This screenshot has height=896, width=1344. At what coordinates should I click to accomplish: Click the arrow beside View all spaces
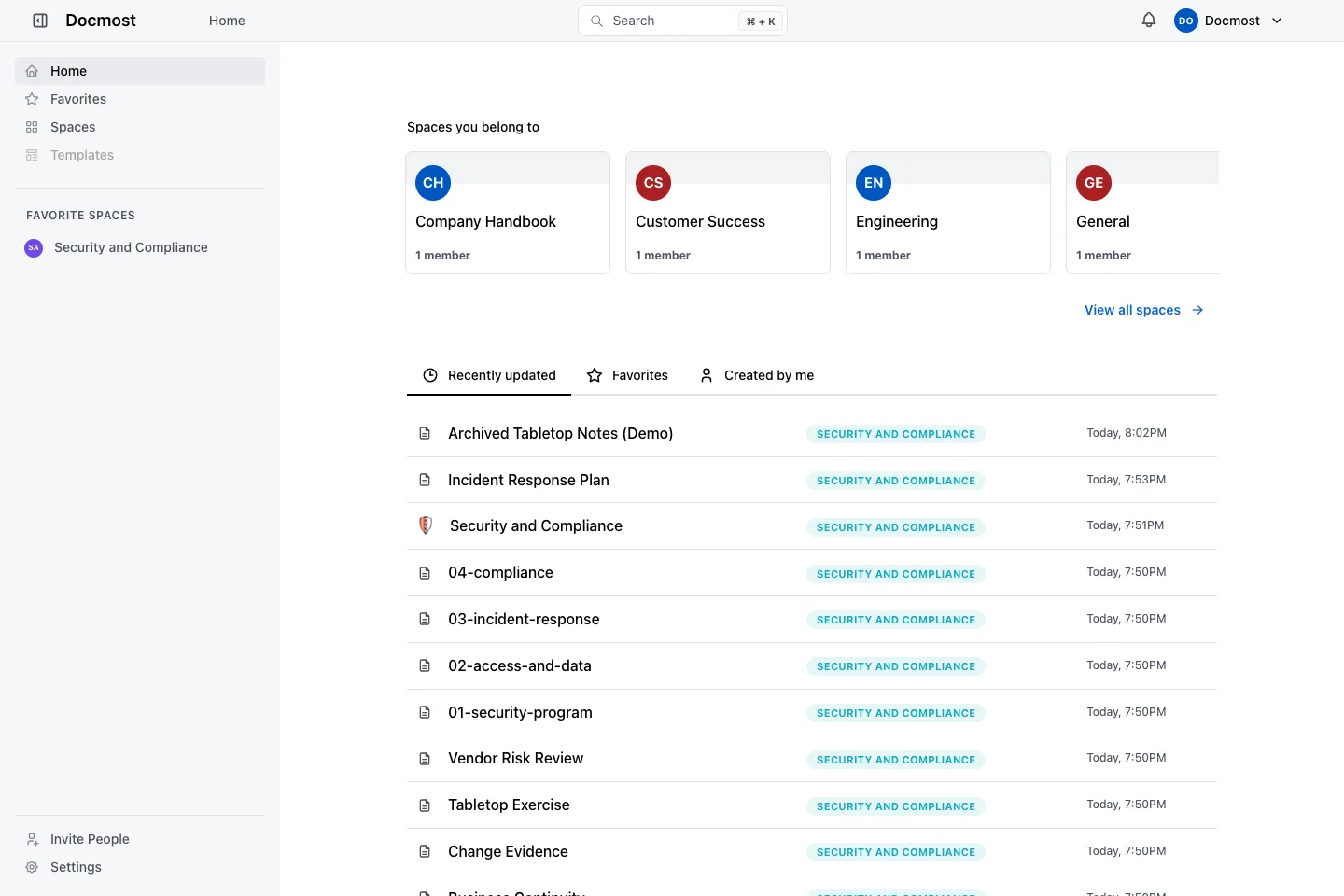coord(1197,310)
